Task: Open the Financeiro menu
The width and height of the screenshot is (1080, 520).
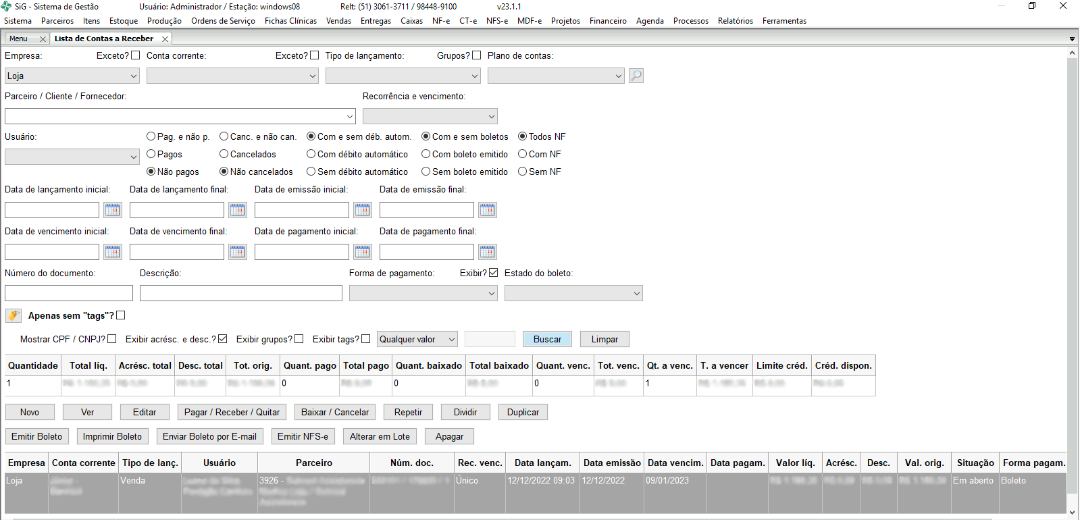Action: pos(608,21)
